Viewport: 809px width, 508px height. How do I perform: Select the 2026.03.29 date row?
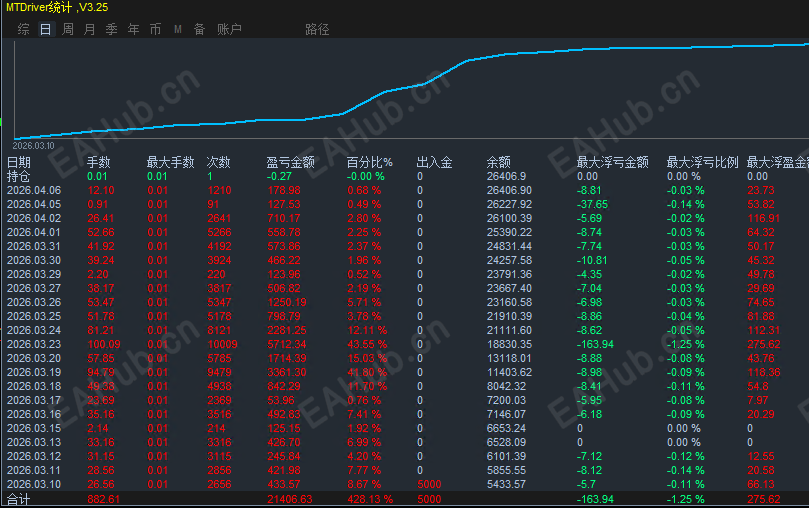(34, 274)
